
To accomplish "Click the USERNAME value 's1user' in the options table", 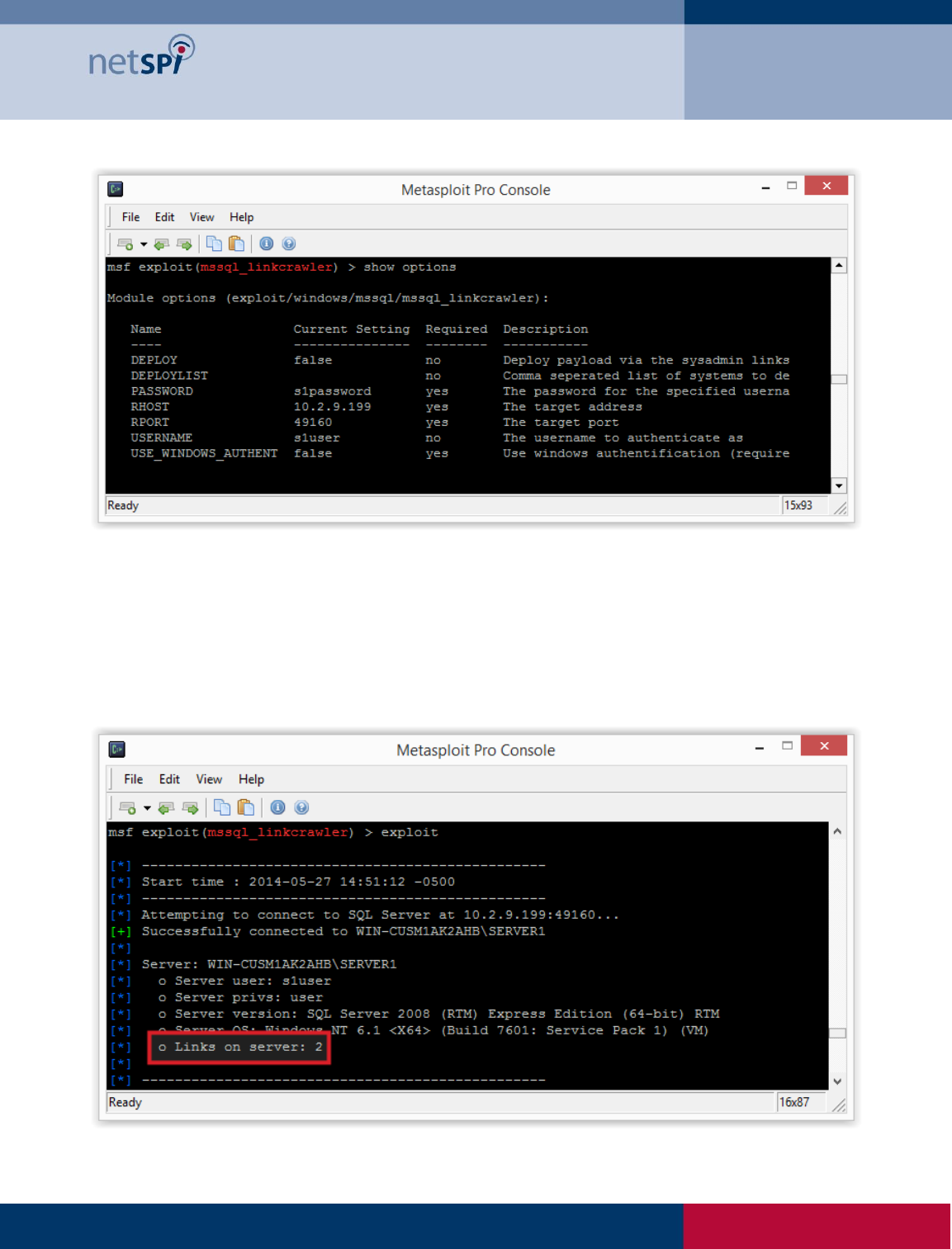I will click(317, 438).
